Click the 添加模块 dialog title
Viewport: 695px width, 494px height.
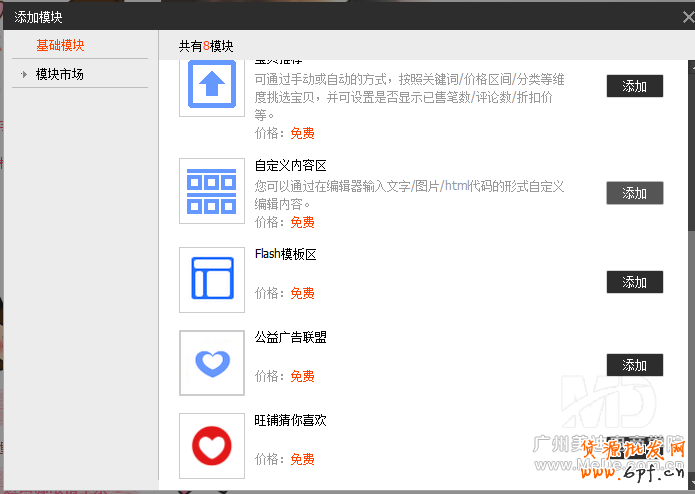(x=41, y=16)
